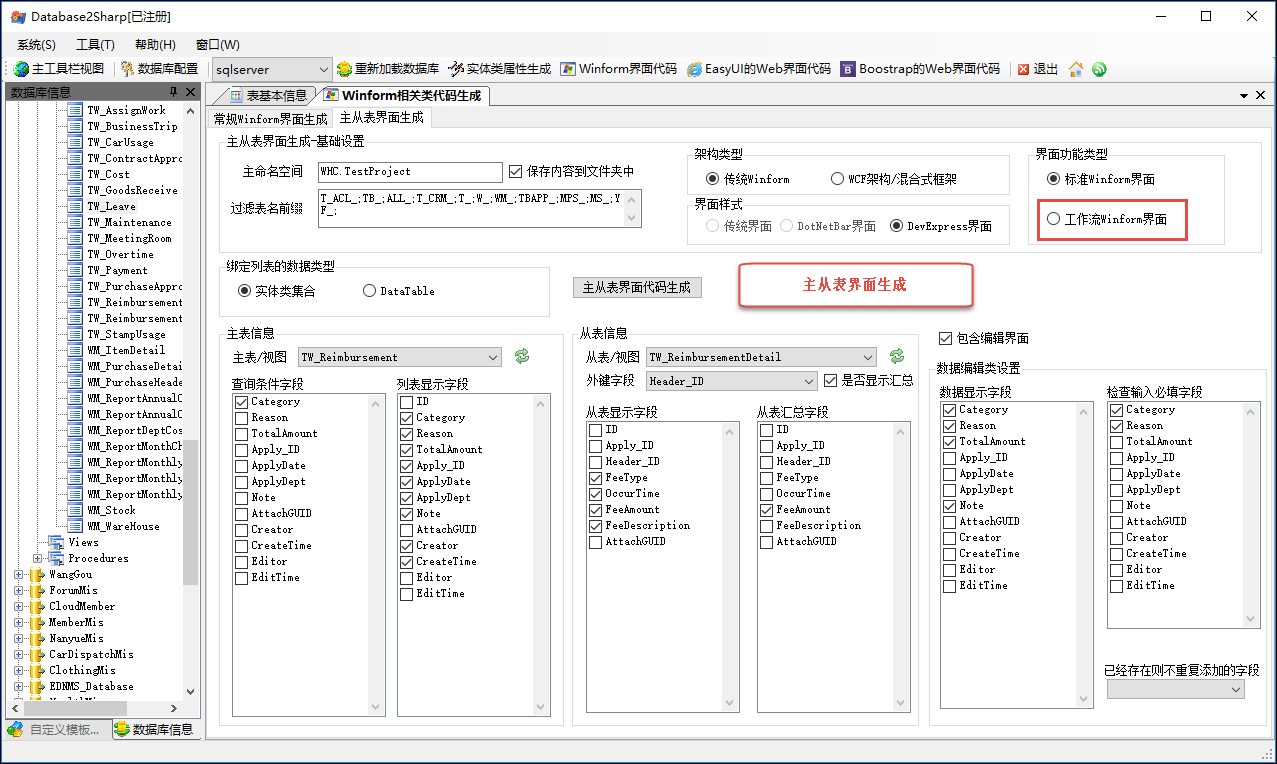Open Winform界面代码 generator
The height and width of the screenshot is (764, 1277).
pos(619,69)
